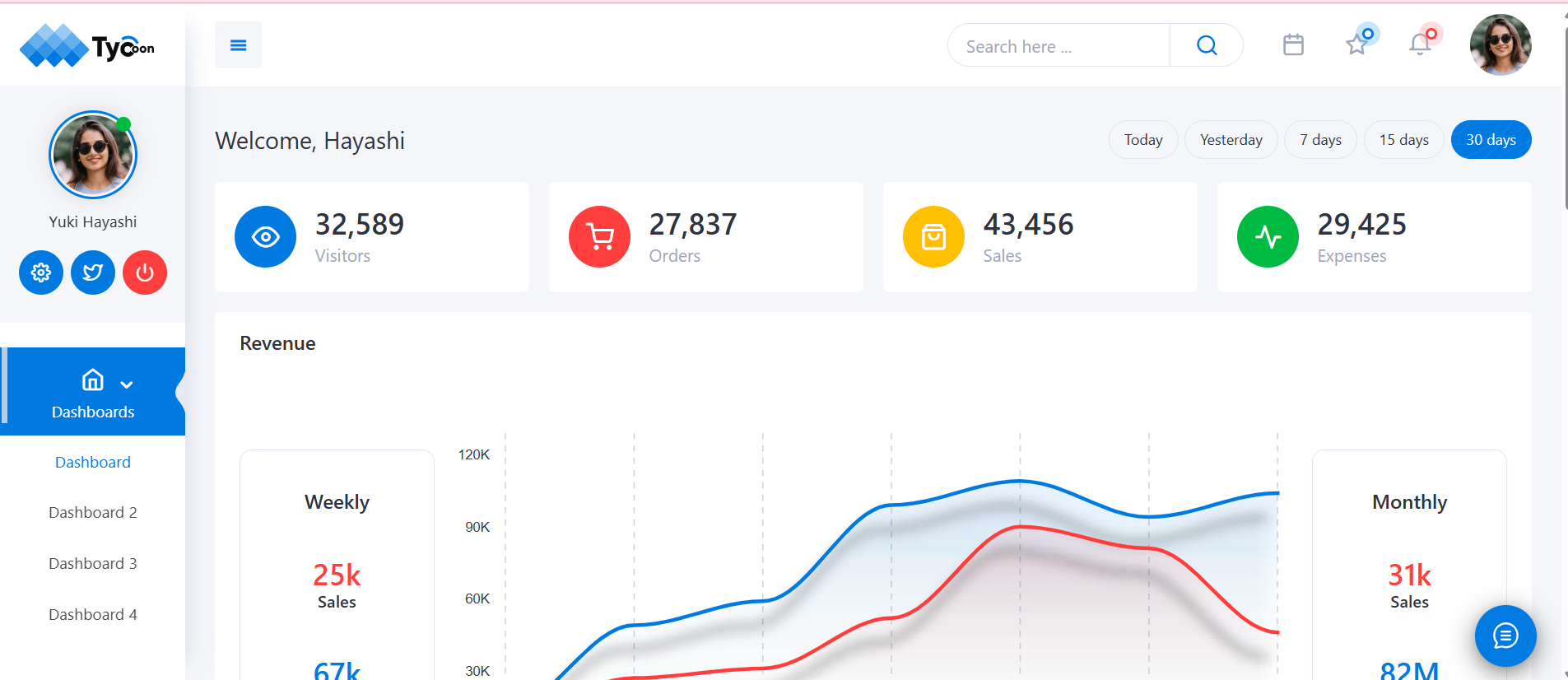Open the starred favorites icon

pyautogui.click(x=1356, y=44)
